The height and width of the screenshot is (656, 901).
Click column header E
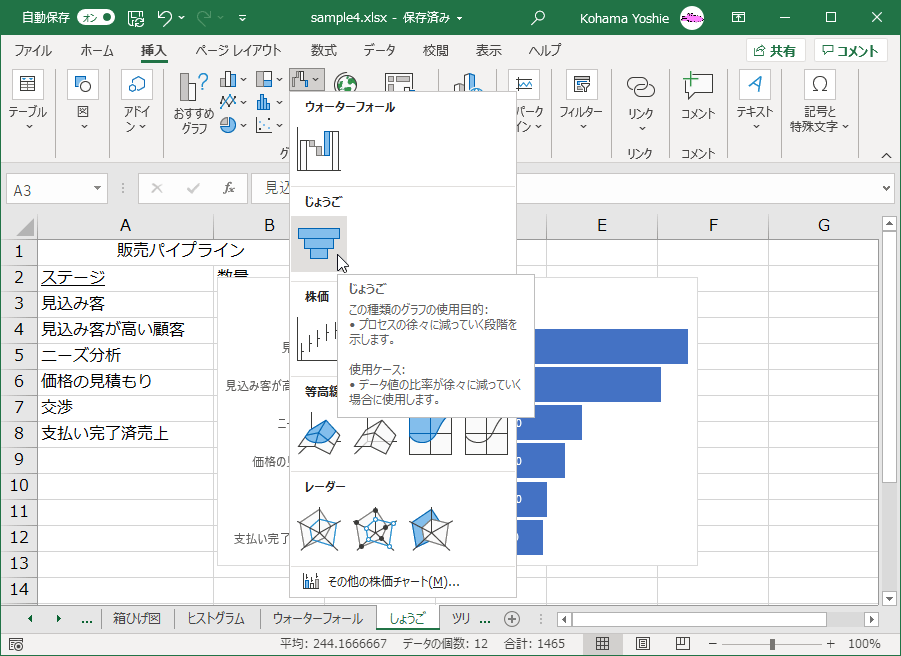point(602,225)
